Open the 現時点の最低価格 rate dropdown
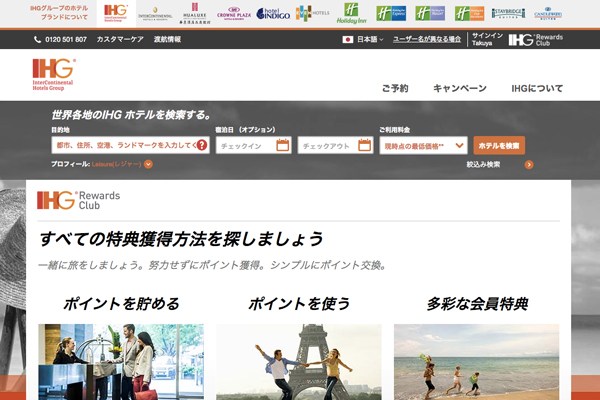The image size is (600, 400). 423,145
